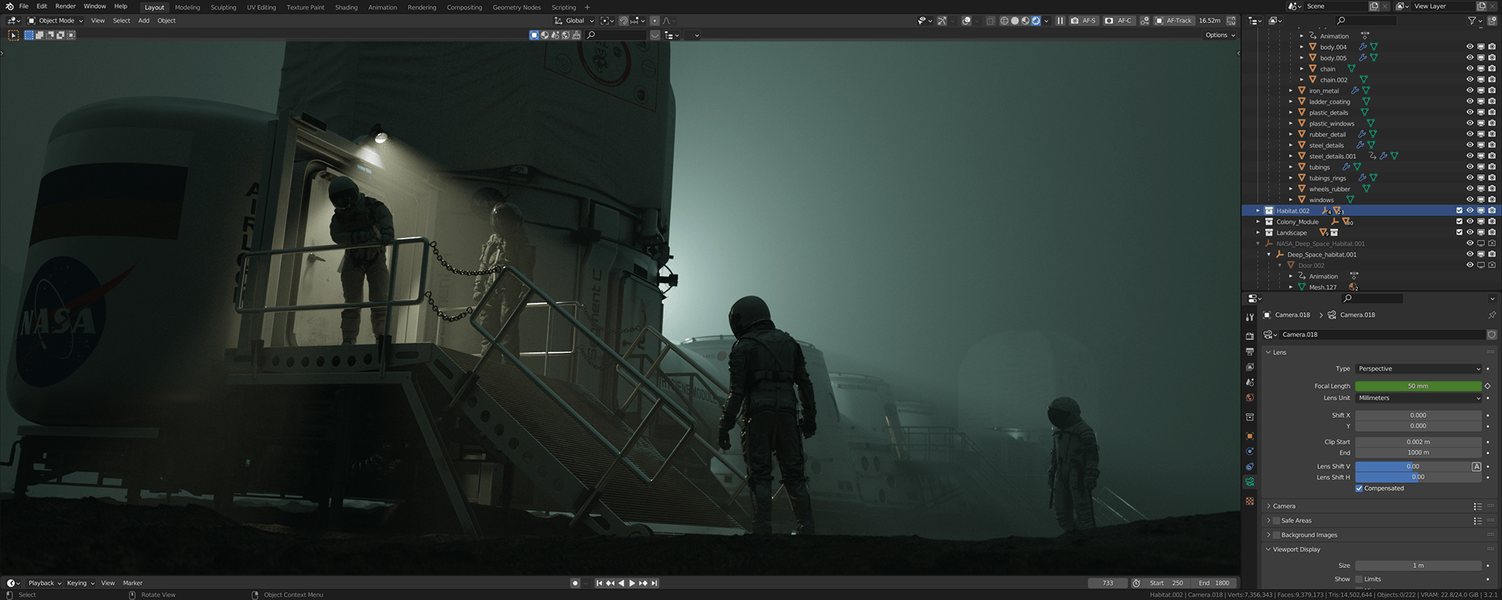Click the play animation button
The height and width of the screenshot is (600, 1502).
[x=631, y=583]
